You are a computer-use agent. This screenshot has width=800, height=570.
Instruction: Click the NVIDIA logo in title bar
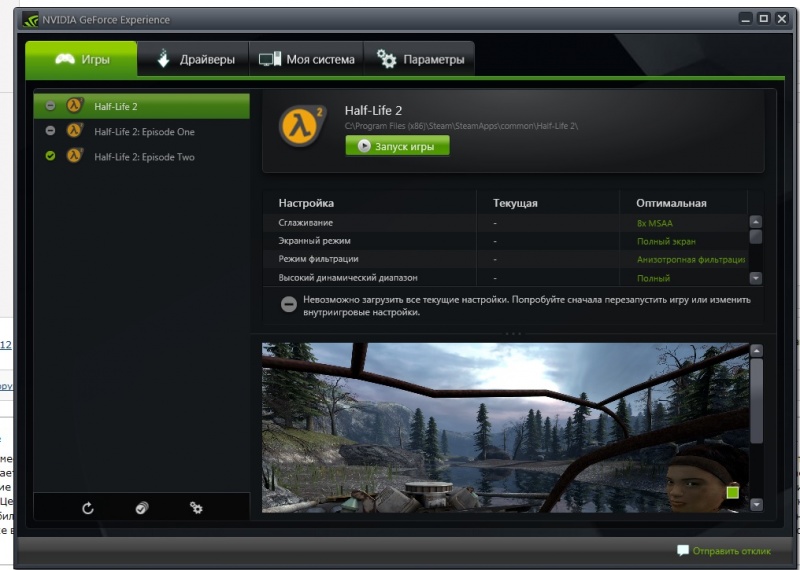coord(31,20)
